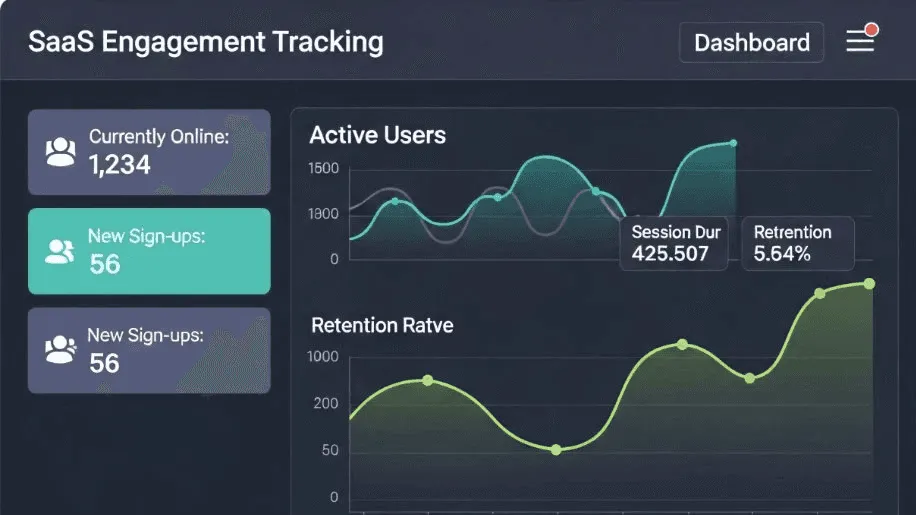Click the Retention Ratve chart heading

(382, 325)
